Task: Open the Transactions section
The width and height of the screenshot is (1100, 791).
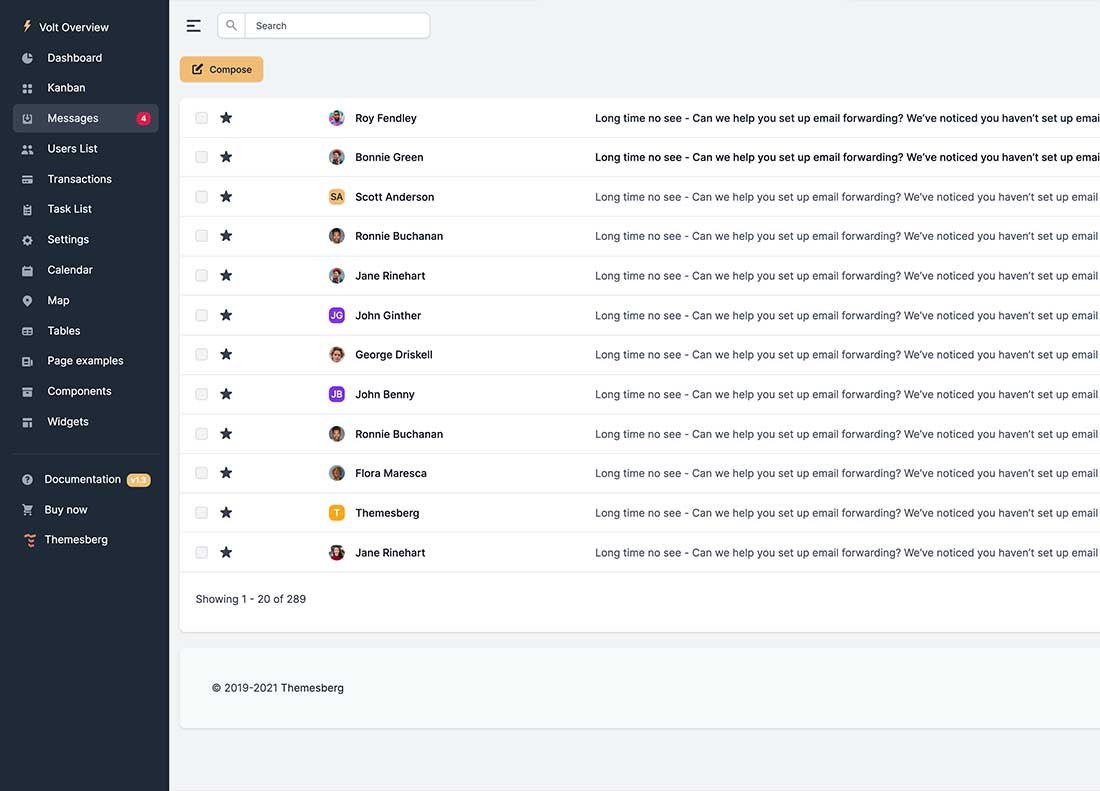Action: [x=79, y=179]
